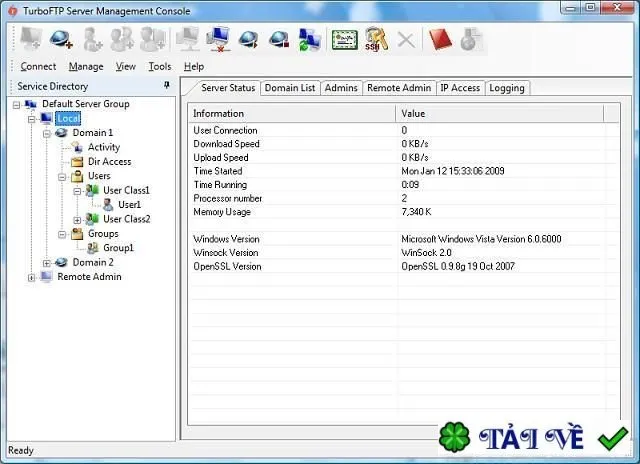Open the SSH key manager icon

coord(376,39)
